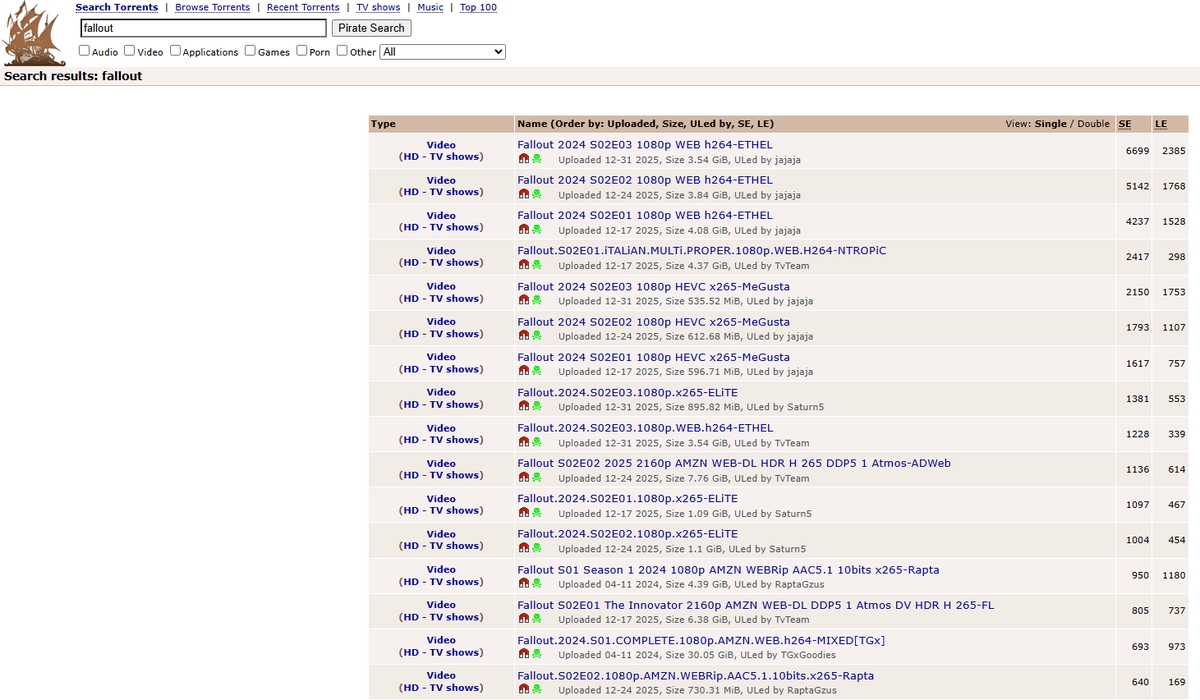Click seeder count 2417
The image size is (1200, 700).
1138,257
